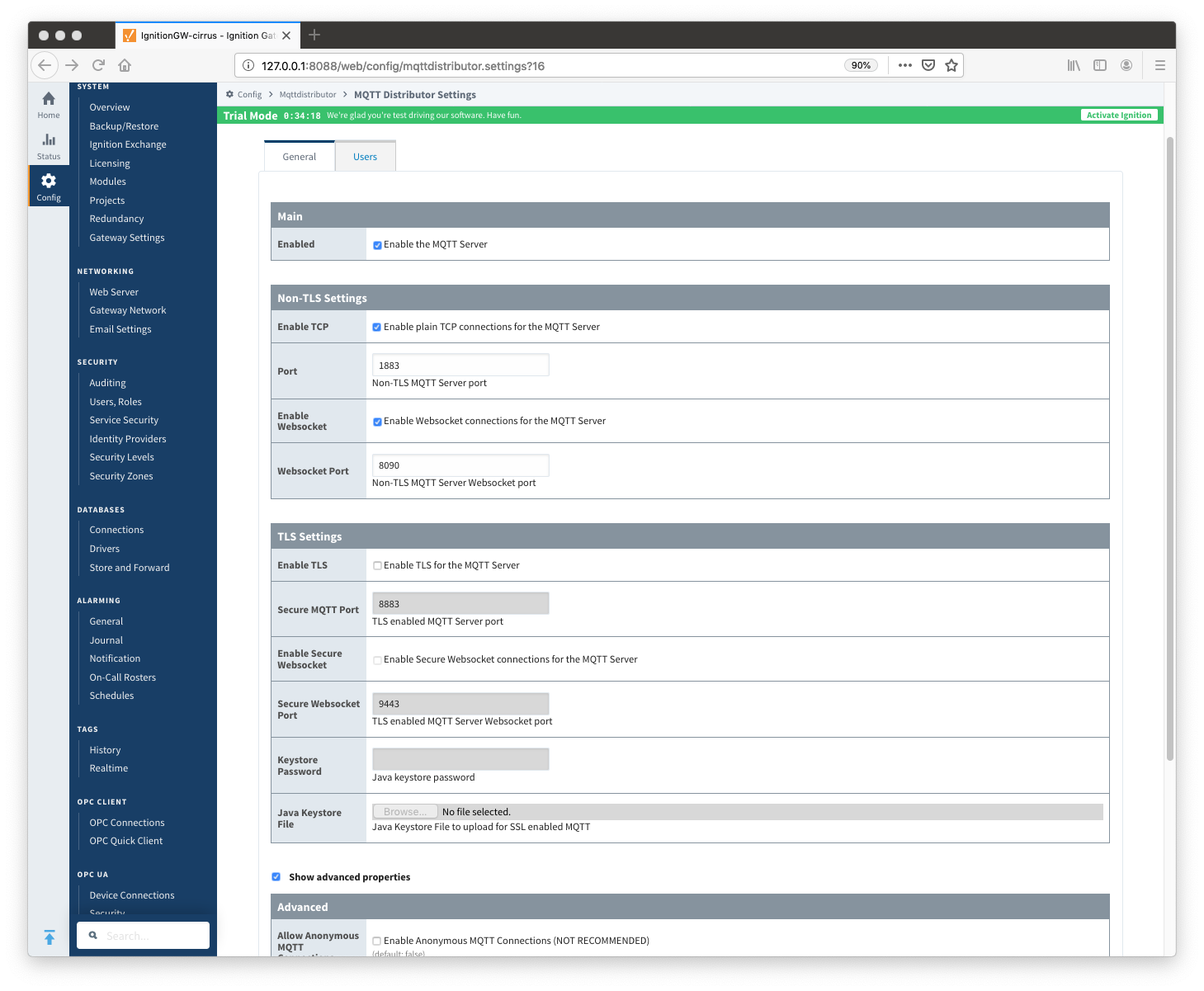Toggle Enable Websocket connections checkbox
This screenshot has width=1204, height=991.
click(377, 422)
